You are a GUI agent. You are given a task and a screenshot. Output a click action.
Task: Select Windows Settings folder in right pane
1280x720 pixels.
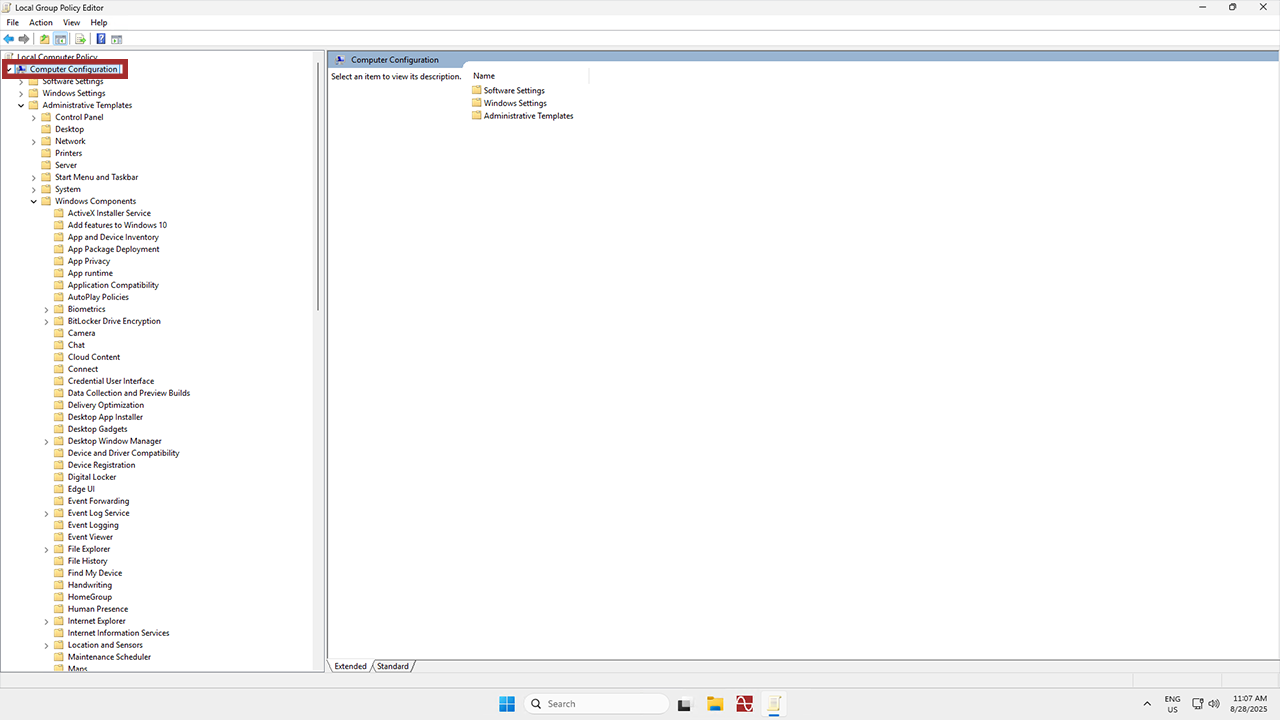(514, 103)
